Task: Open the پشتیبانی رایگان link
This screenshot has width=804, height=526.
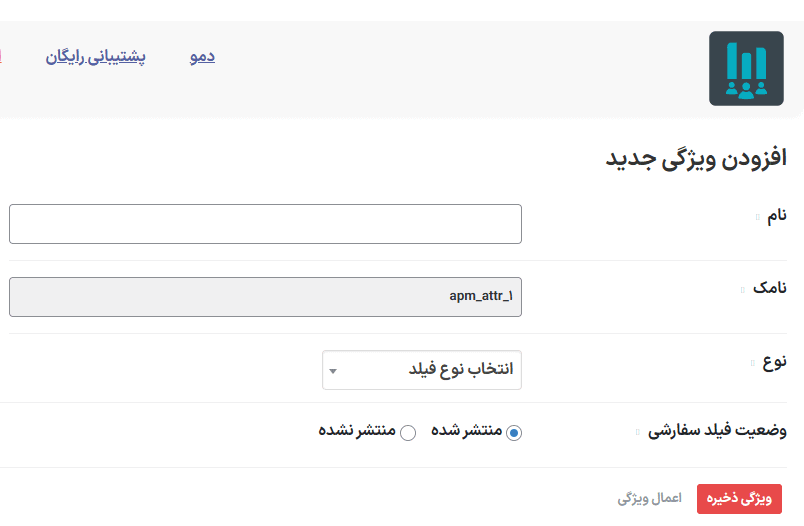Action: pyautogui.click(x=95, y=56)
